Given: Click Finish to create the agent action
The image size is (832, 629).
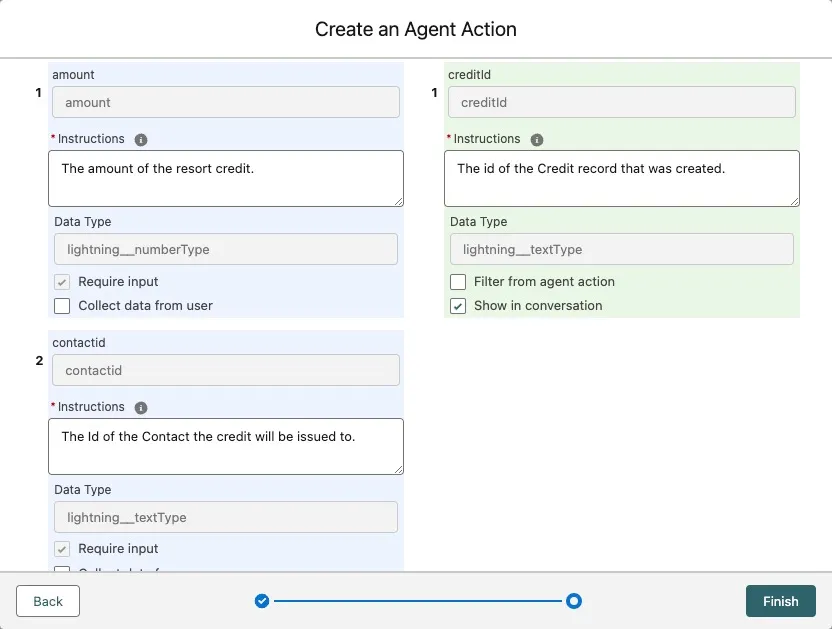Looking at the screenshot, I should (x=780, y=601).
